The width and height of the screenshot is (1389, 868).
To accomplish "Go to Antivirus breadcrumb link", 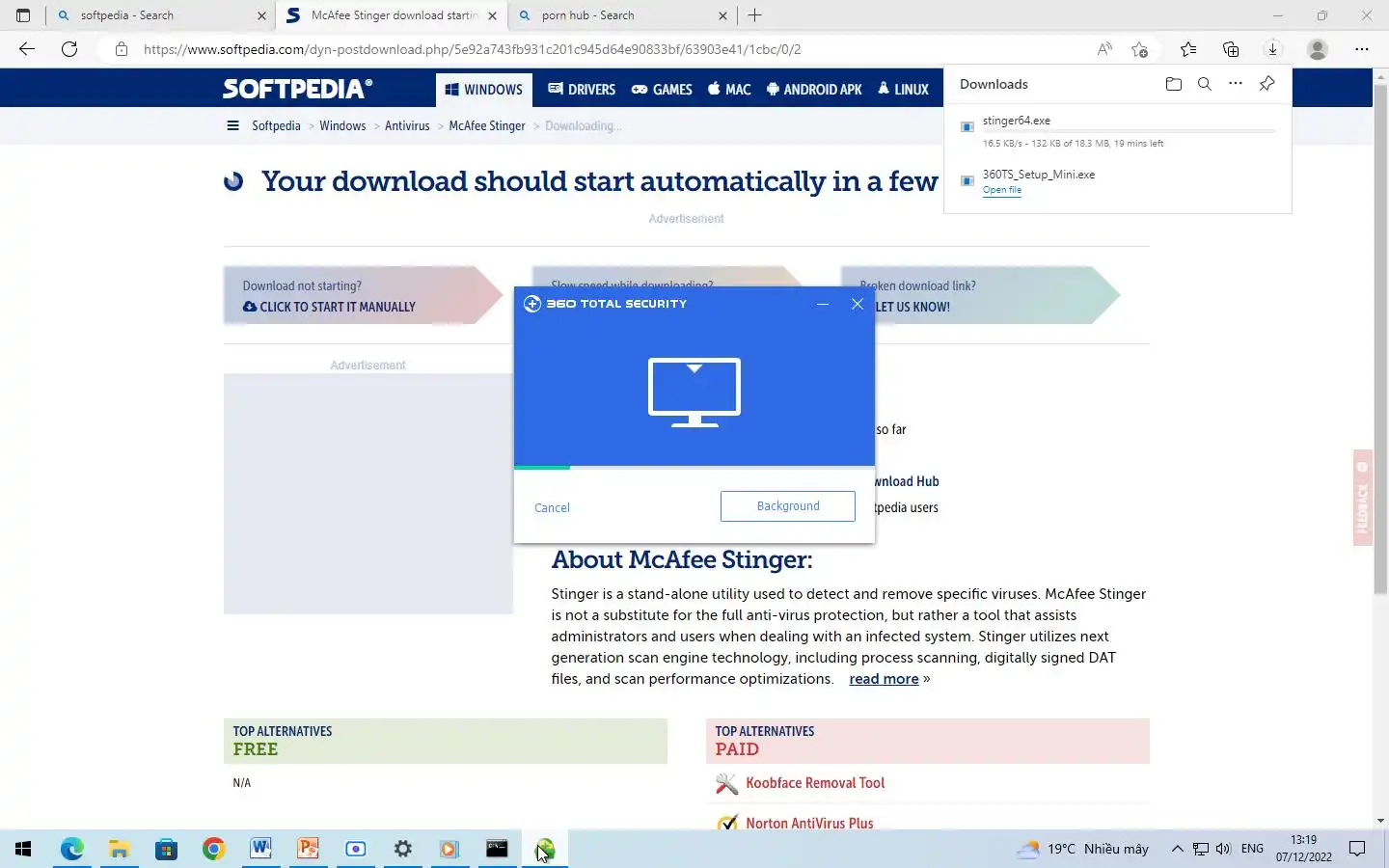I will point(407,126).
